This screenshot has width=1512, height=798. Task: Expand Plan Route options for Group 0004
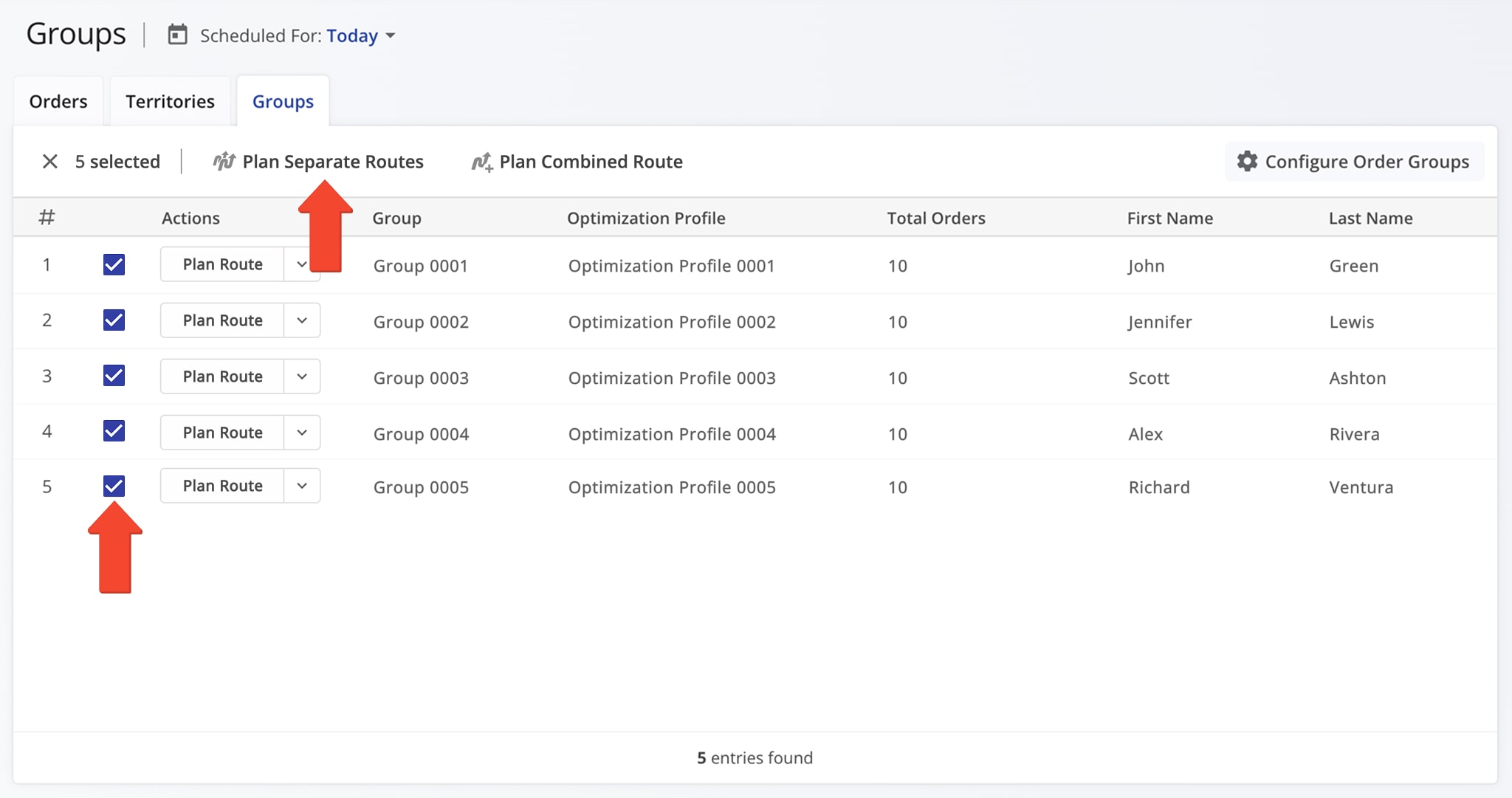(302, 433)
